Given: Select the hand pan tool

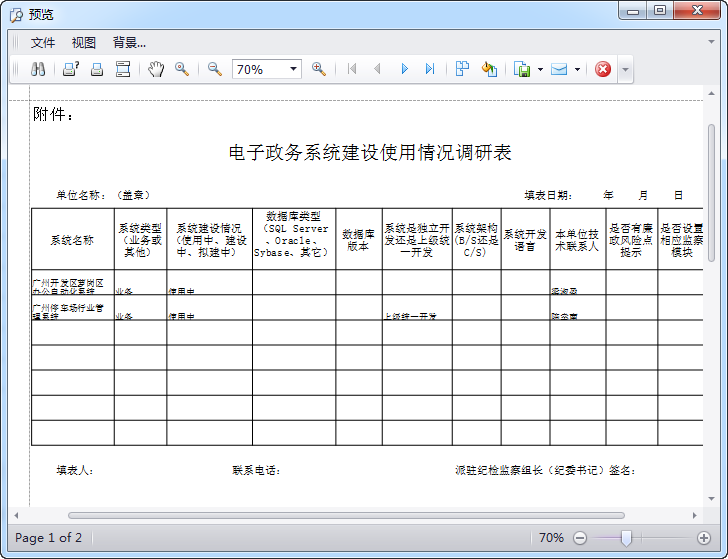Looking at the screenshot, I should click(x=156, y=69).
